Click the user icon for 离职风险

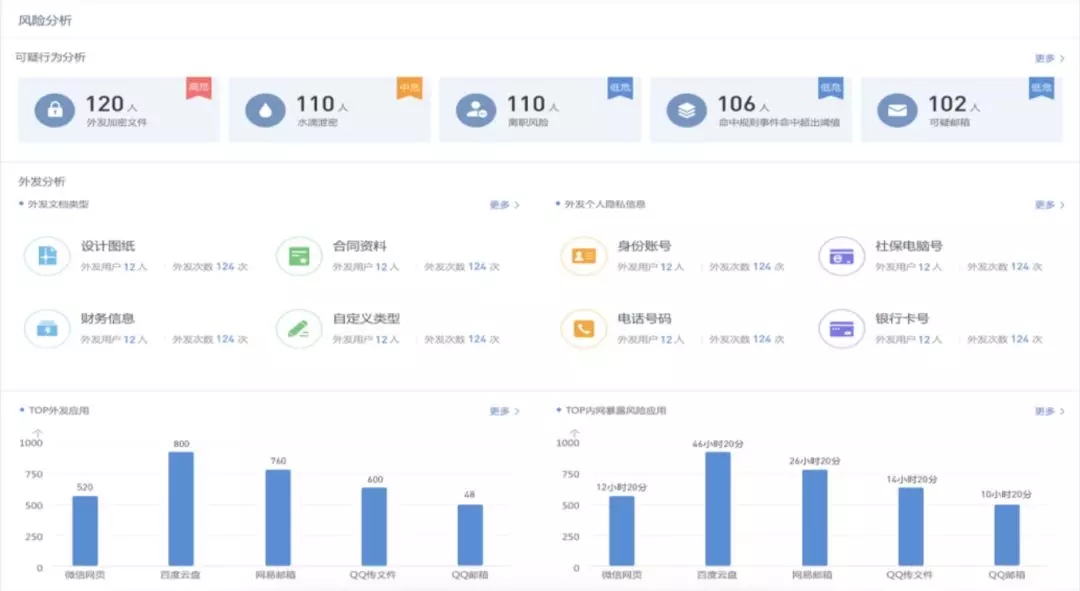[476, 110]
